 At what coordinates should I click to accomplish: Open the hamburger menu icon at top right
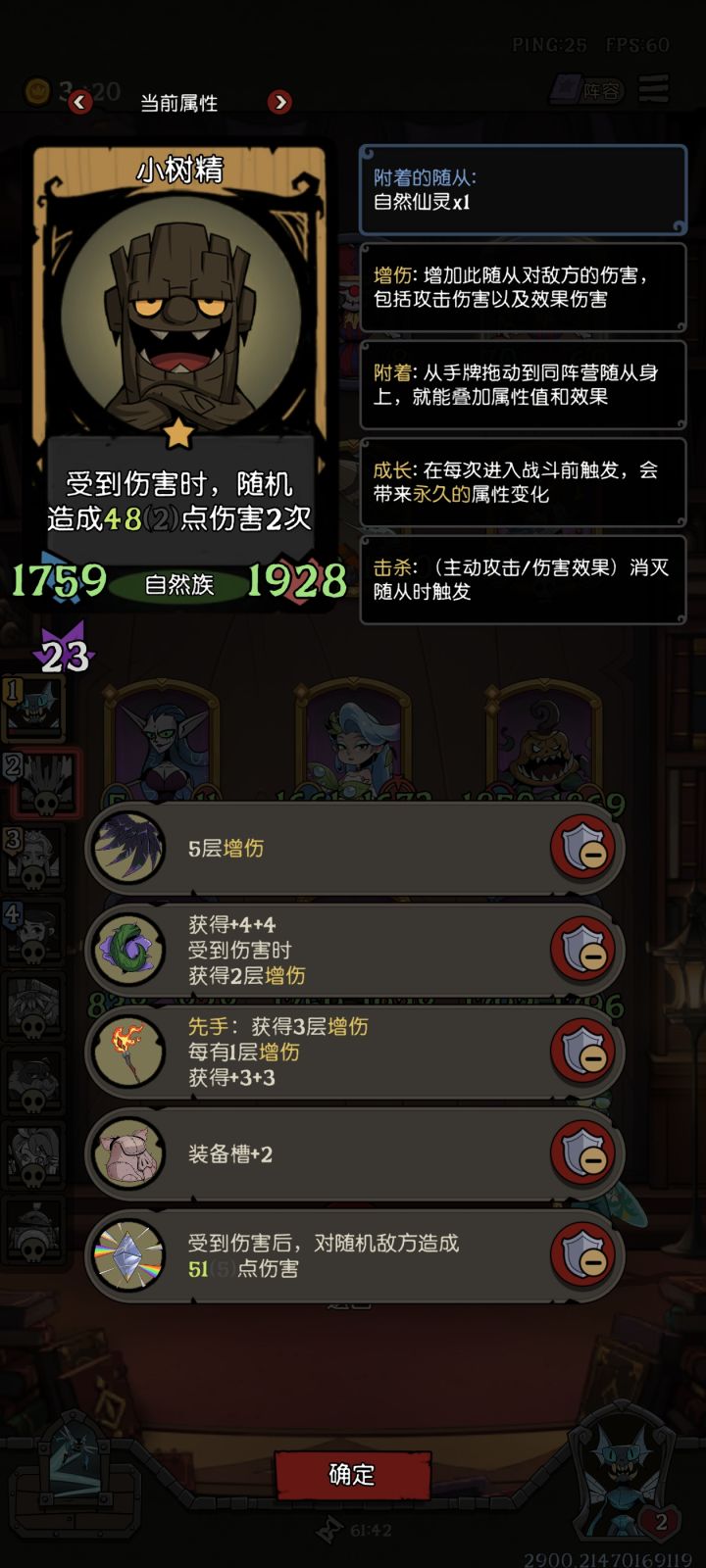pyautogui.click(x=654, y=88)
